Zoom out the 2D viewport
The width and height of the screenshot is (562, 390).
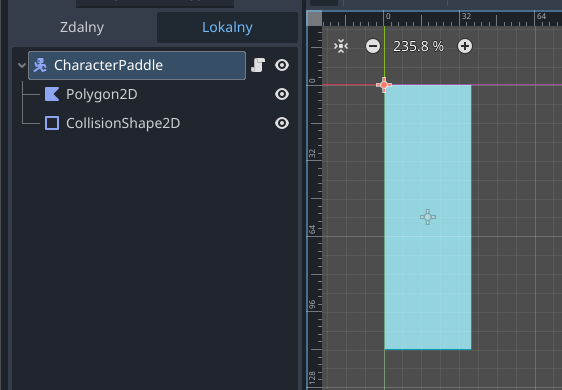373,46
